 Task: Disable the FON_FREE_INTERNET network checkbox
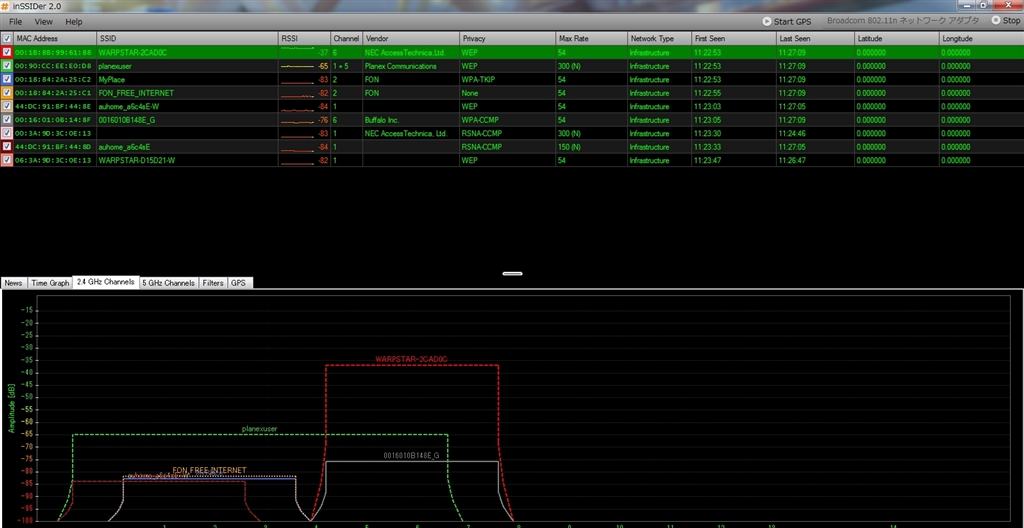[x=7, y=93]
